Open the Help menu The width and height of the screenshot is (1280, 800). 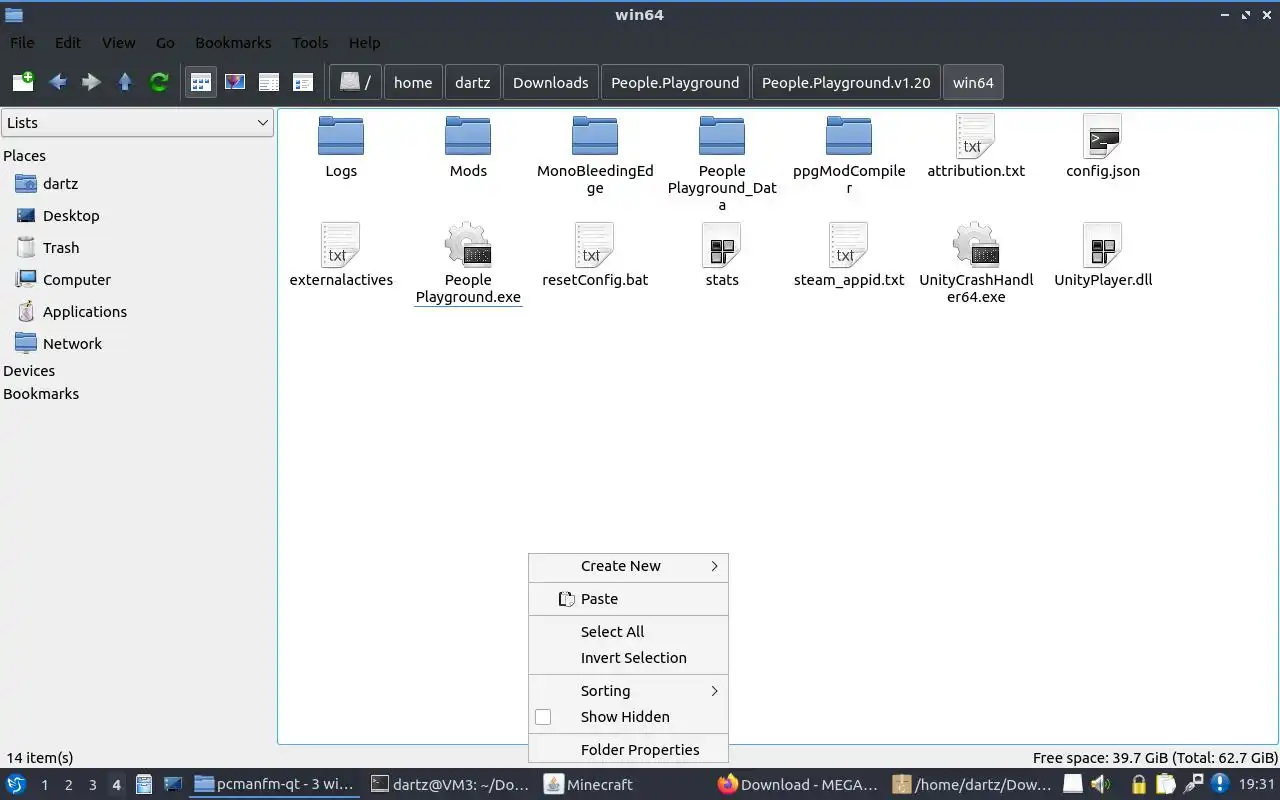pos(364,43)
